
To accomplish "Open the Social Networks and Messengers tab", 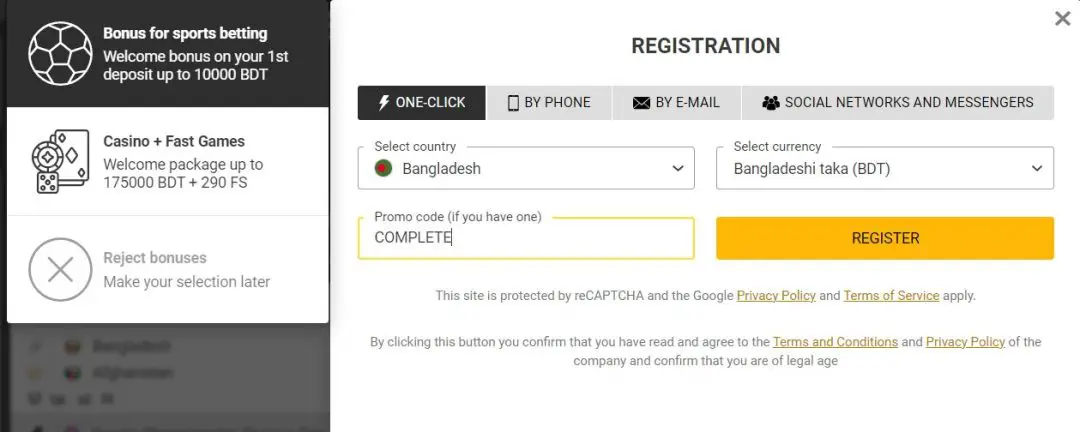I will [x=897, y=103].
